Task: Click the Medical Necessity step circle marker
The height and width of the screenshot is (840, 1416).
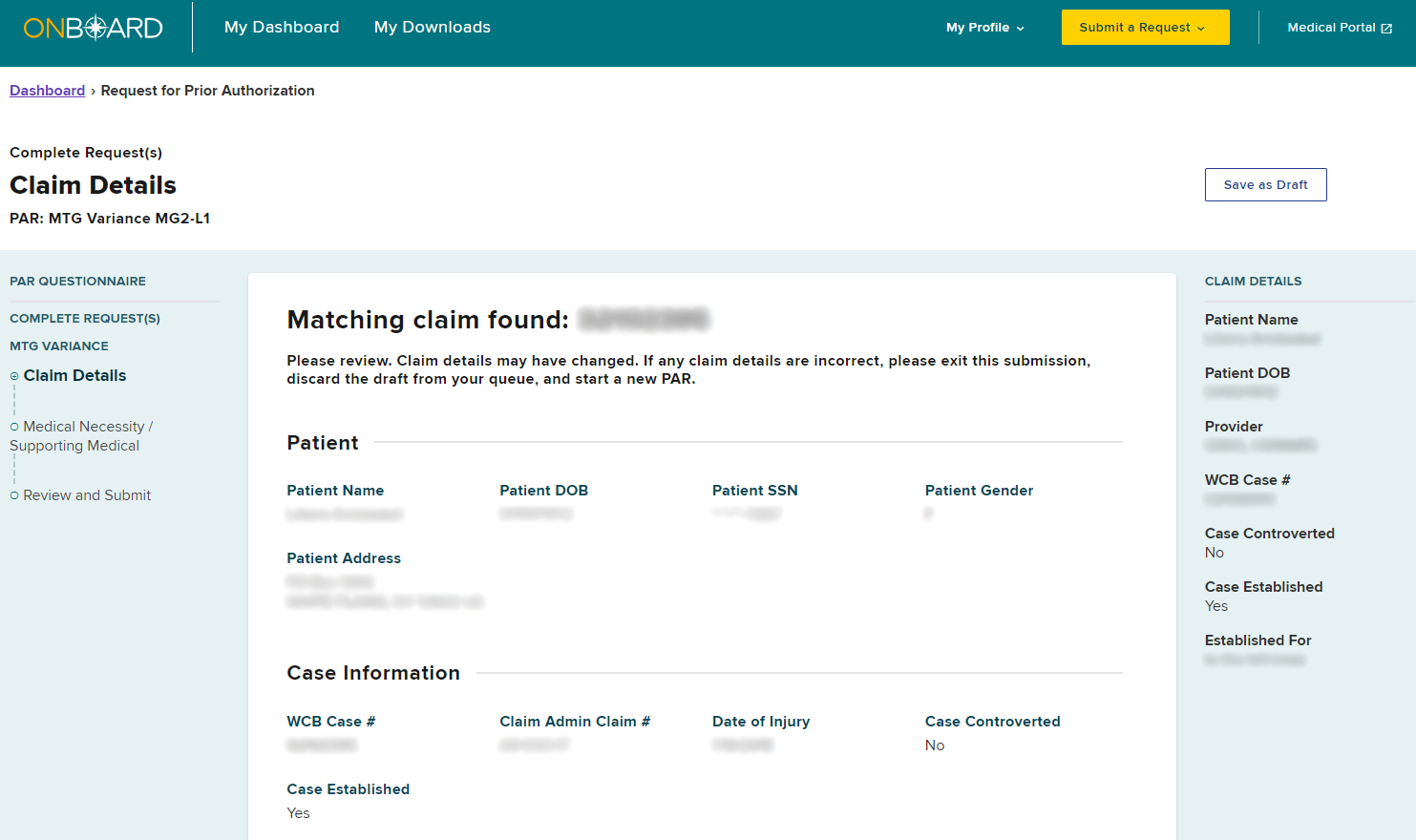Action: tap(14, 427)
